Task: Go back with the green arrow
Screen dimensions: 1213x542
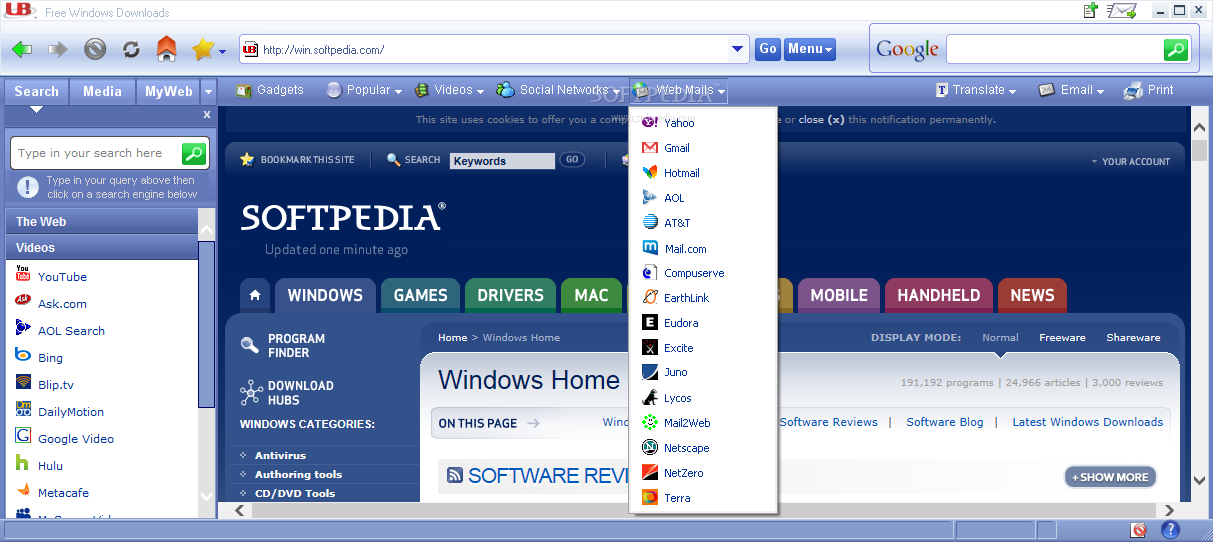Action: tap(22, 49)
